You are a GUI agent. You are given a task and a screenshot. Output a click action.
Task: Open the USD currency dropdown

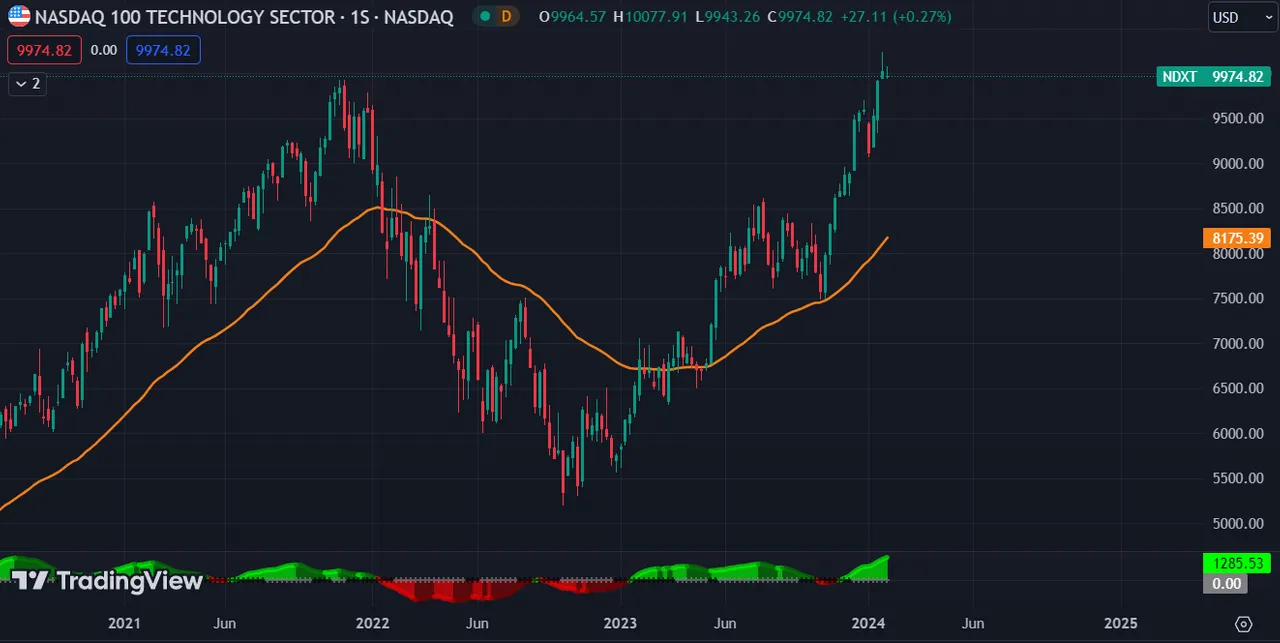click(x=1243, y=17)
